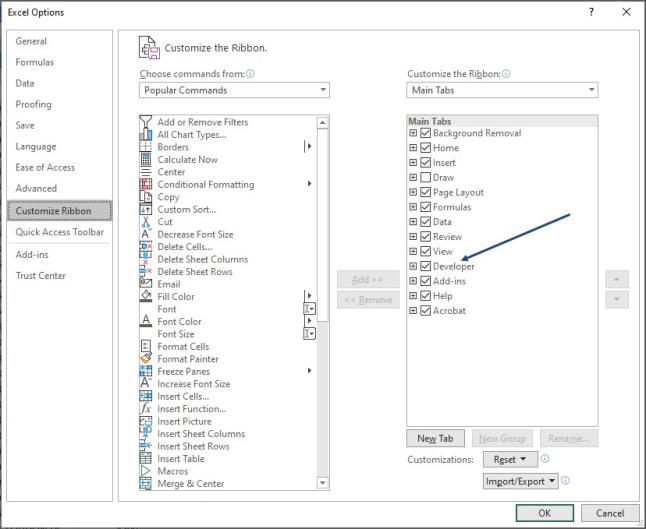This screenshot has width=646, height=529.
Task: Expand the Help tab tree node
Action: (413, 296)
